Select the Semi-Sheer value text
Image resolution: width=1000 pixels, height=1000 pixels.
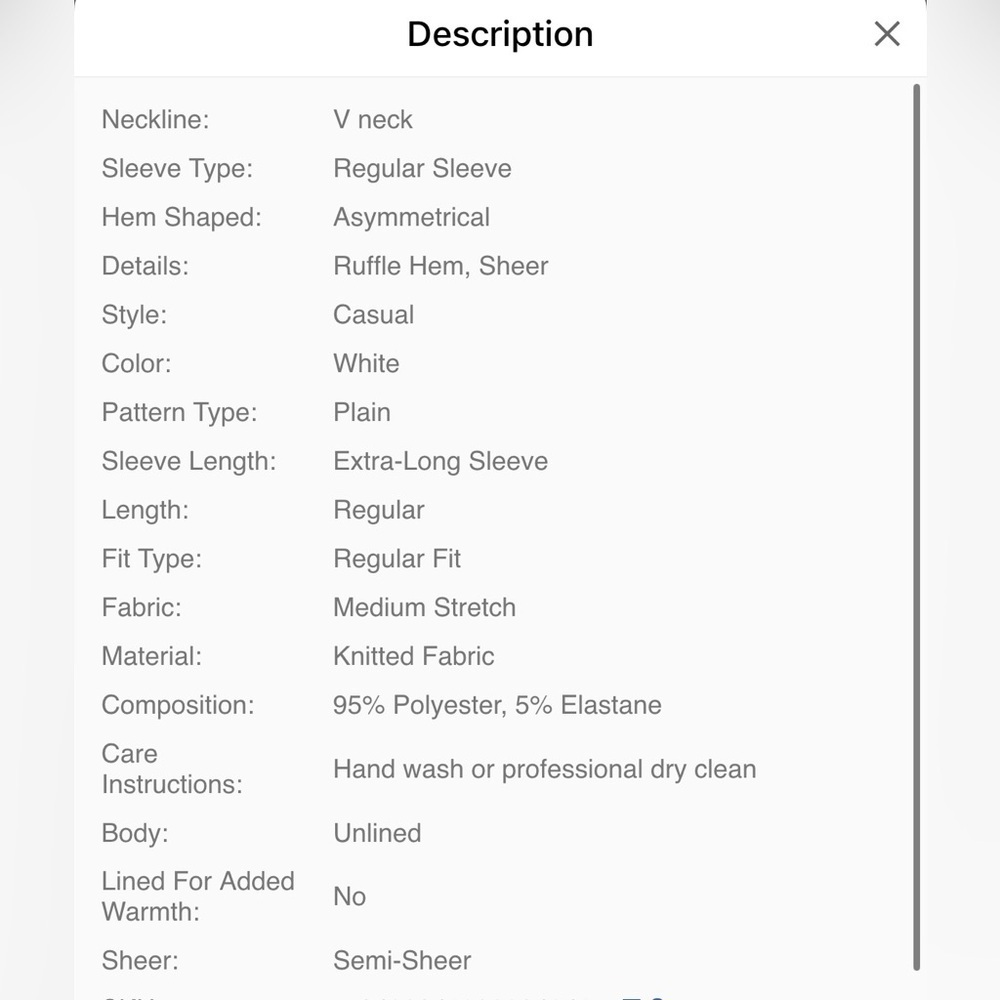coord(402,960)
